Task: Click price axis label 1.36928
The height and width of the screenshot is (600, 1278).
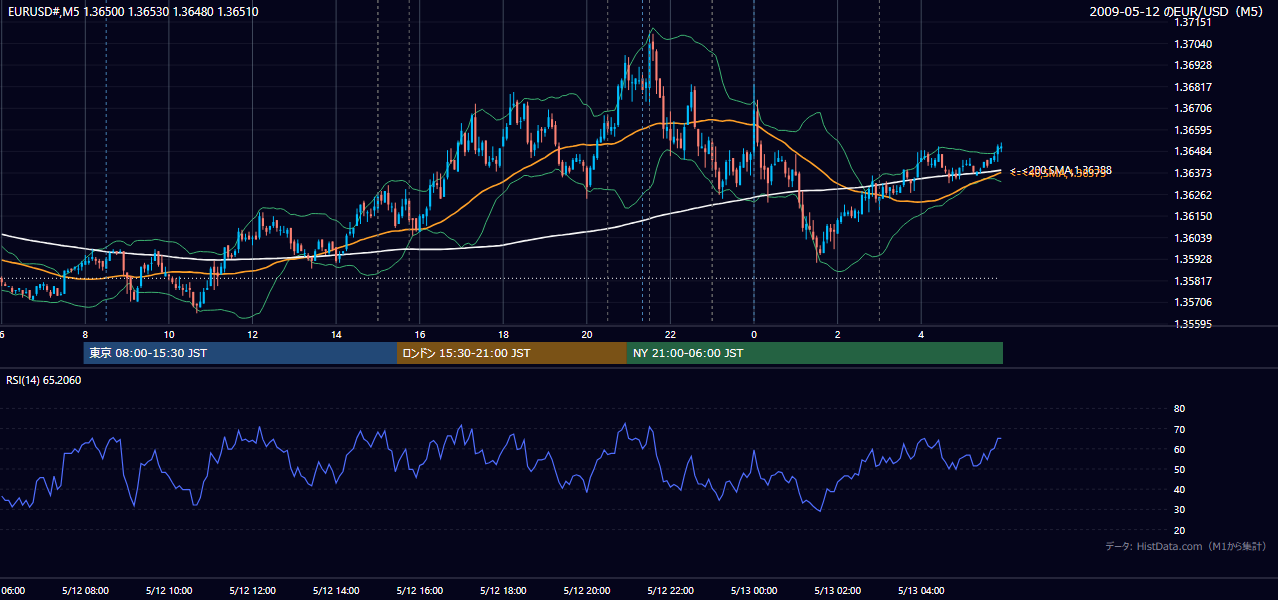Action: 1193,65
